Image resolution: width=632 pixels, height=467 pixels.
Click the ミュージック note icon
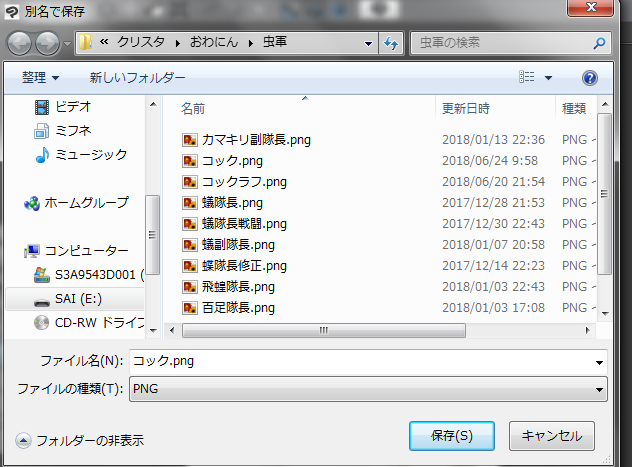(x=42, y=155)
